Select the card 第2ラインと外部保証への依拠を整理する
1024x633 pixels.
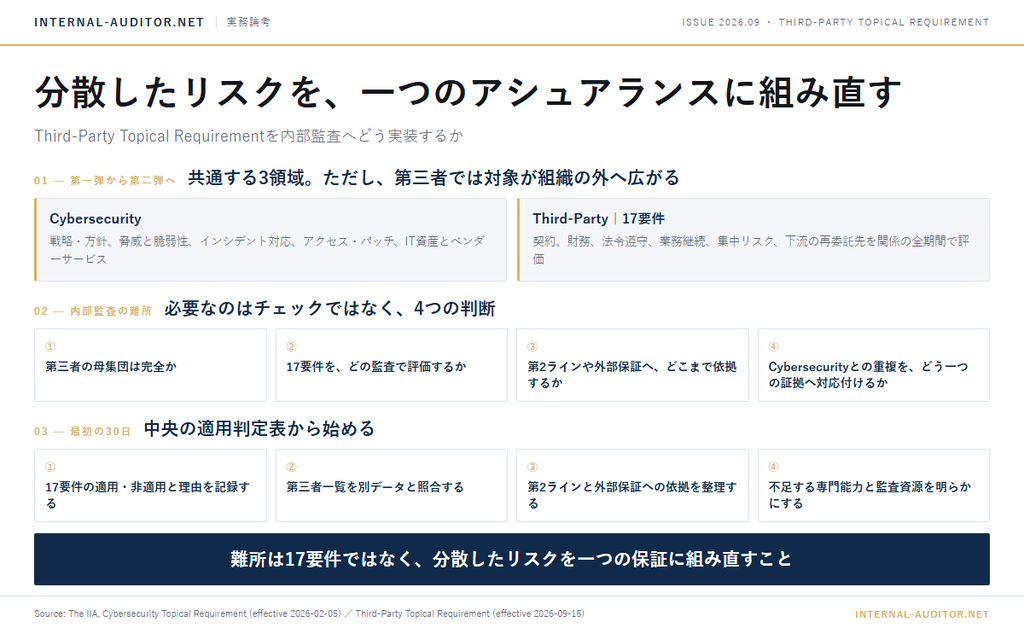point(632,485)
